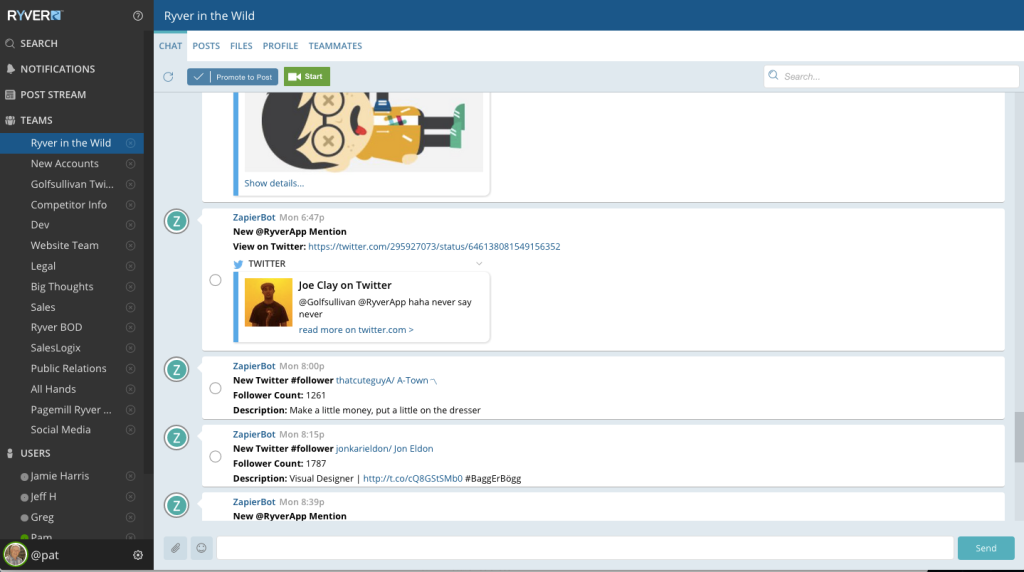The width and height of the screenshot is (1024, 572).
Task: Click Joe Clay's tweet profile thumbnail
Action: [268, 302]
